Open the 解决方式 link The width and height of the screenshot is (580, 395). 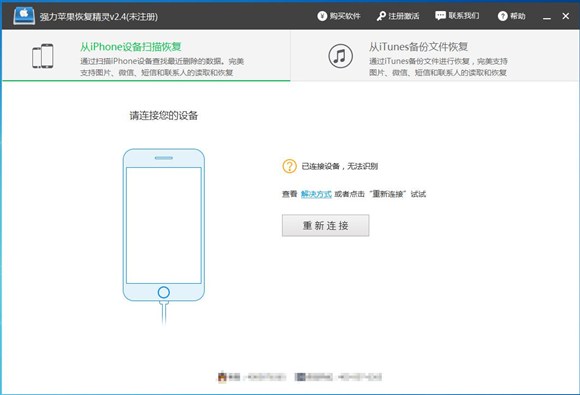(316, 194)
